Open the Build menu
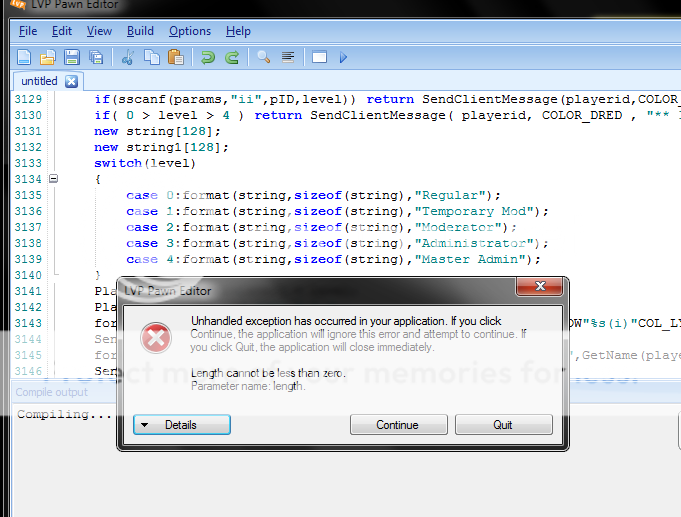Screen dimensions: 681x517 tap(140, 31)
